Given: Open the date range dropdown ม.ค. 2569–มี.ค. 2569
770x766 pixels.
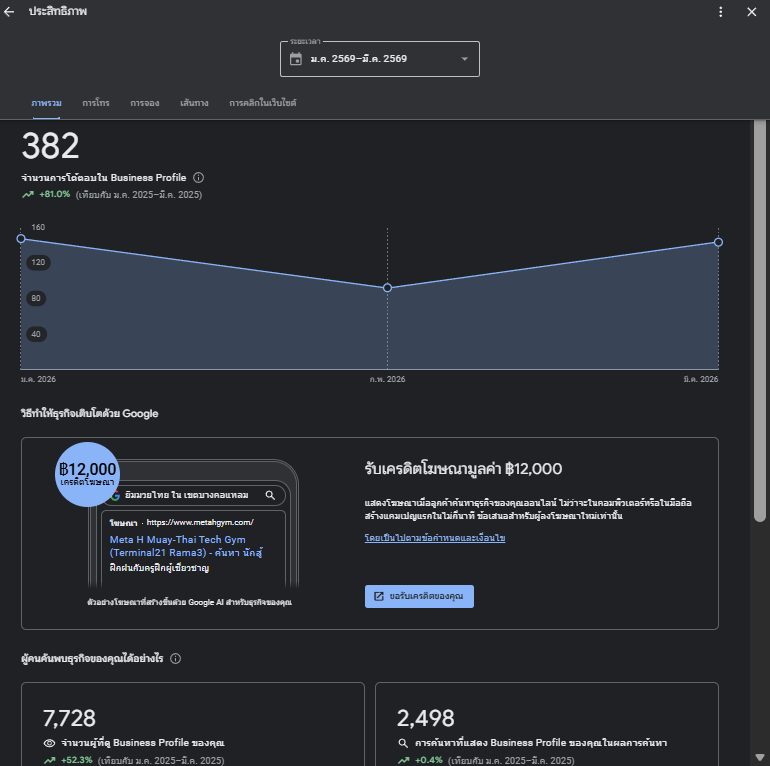Looking at the screenshot, I should [380, 59].
